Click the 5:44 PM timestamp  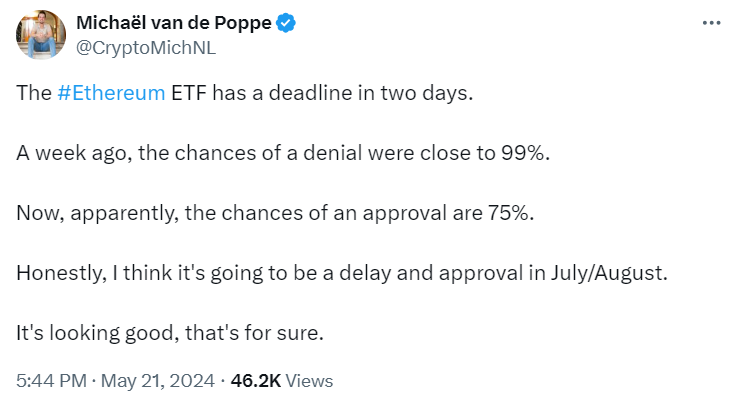coord(51,381)
